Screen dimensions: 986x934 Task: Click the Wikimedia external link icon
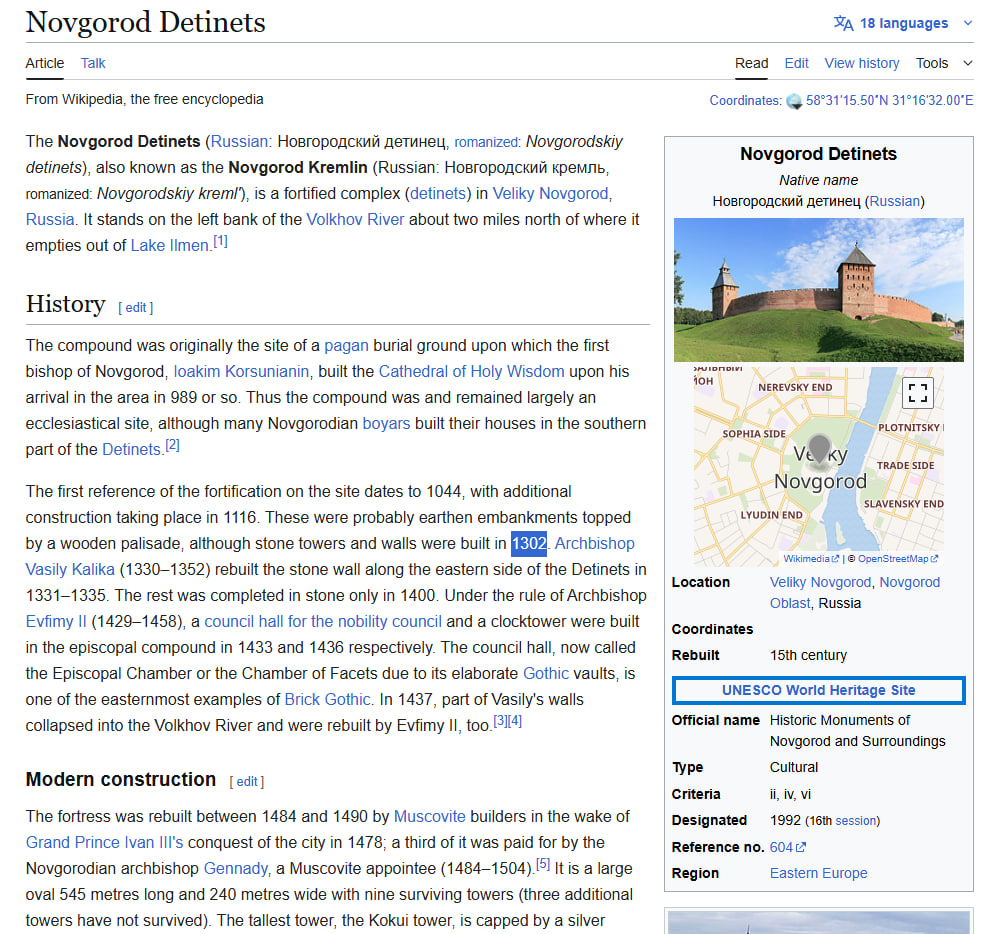click(835, 559)
